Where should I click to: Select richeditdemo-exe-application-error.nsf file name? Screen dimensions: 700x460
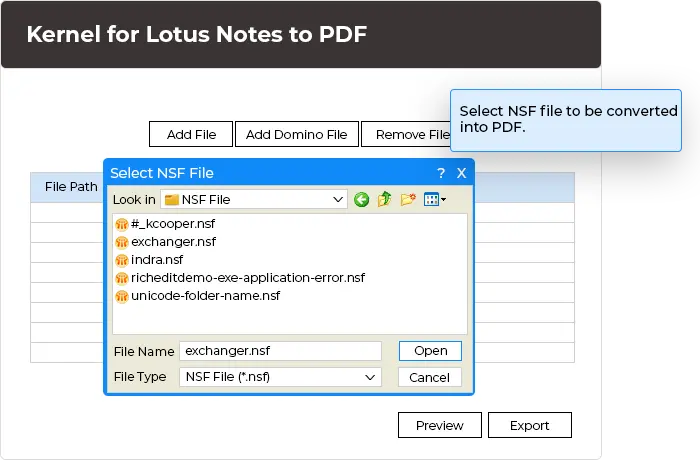pyautogui.click(x=248, y=278)
